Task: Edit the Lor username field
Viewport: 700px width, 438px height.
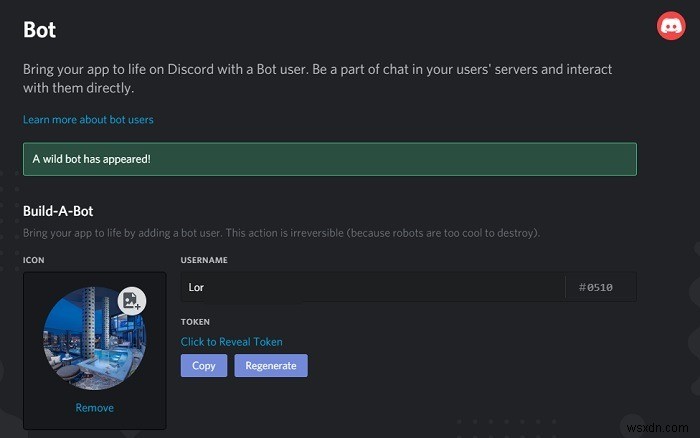Action: (373, 287)
